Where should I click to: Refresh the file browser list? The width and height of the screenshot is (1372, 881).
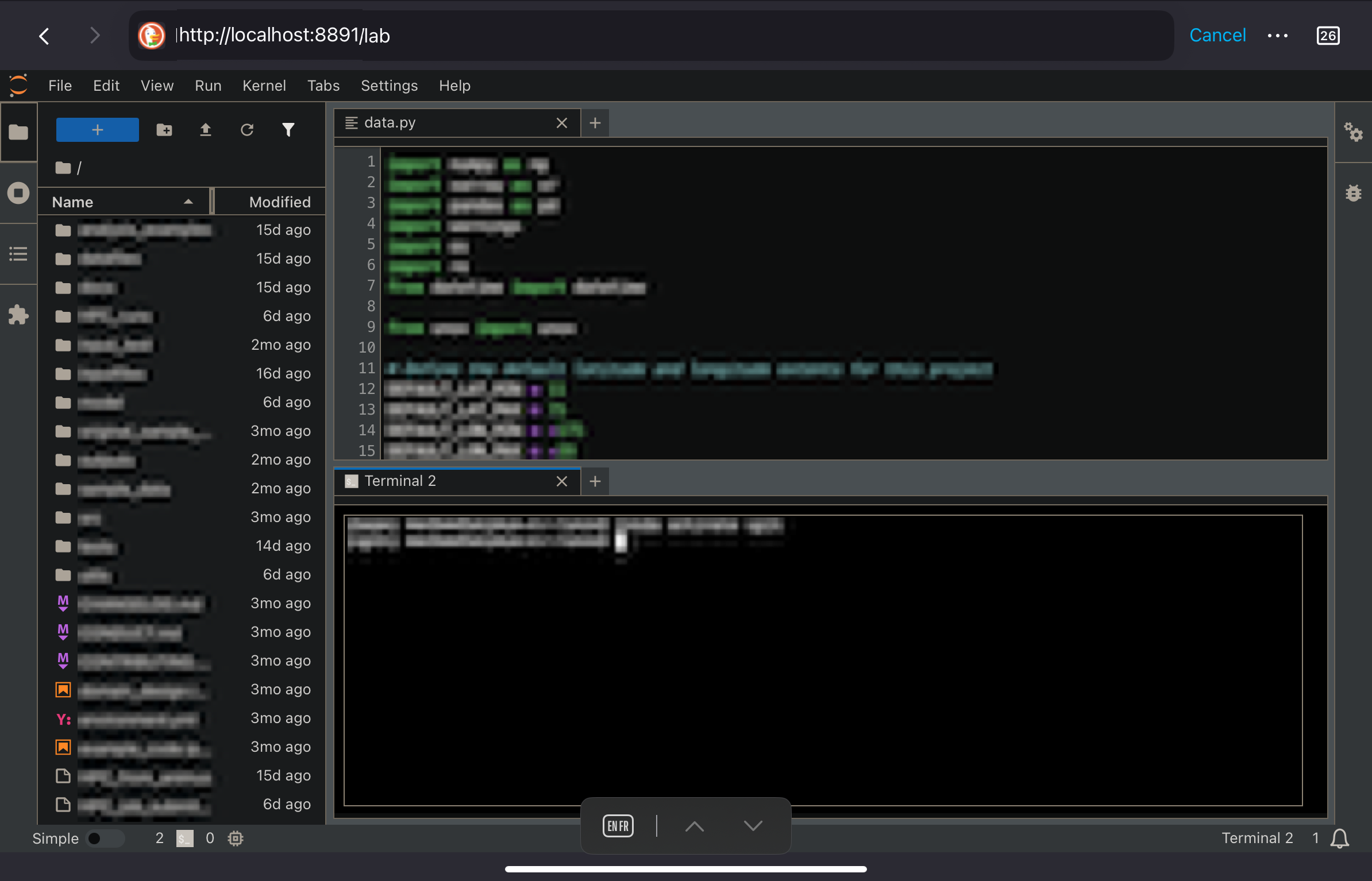click(247, 130)
